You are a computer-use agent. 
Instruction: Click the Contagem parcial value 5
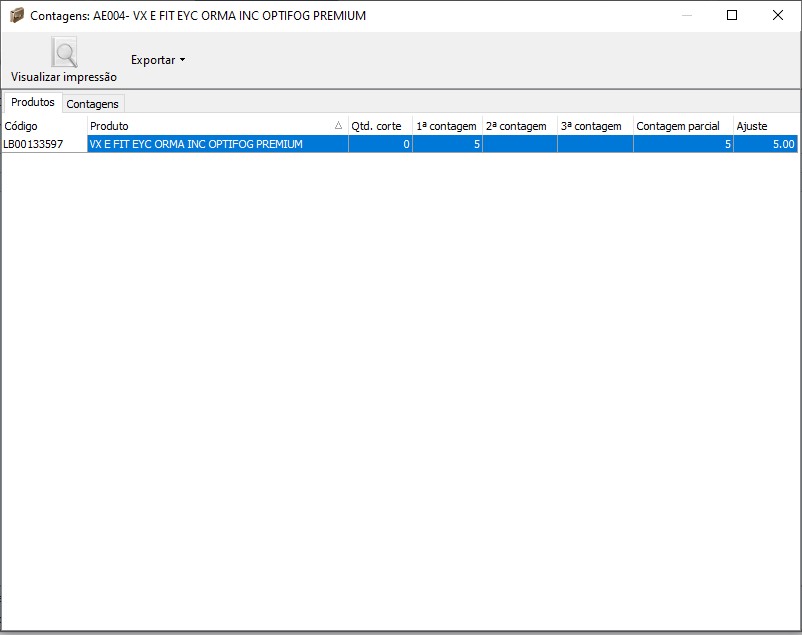(x=683, y=144)
